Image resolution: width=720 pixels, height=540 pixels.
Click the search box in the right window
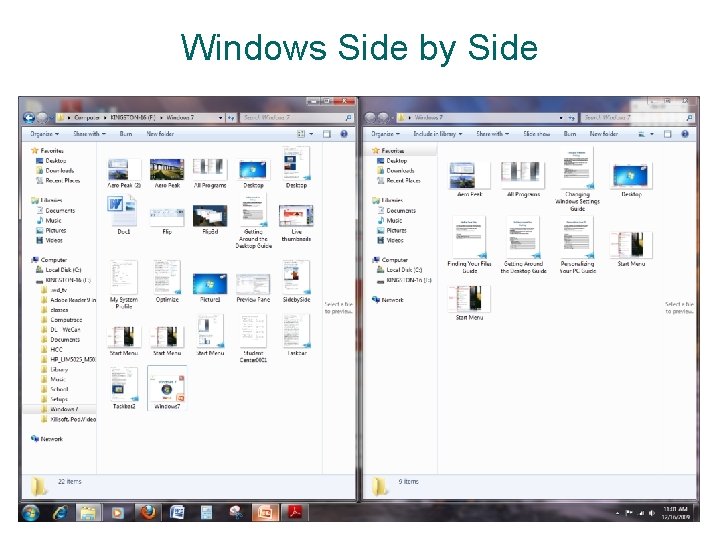pos(637,118)
